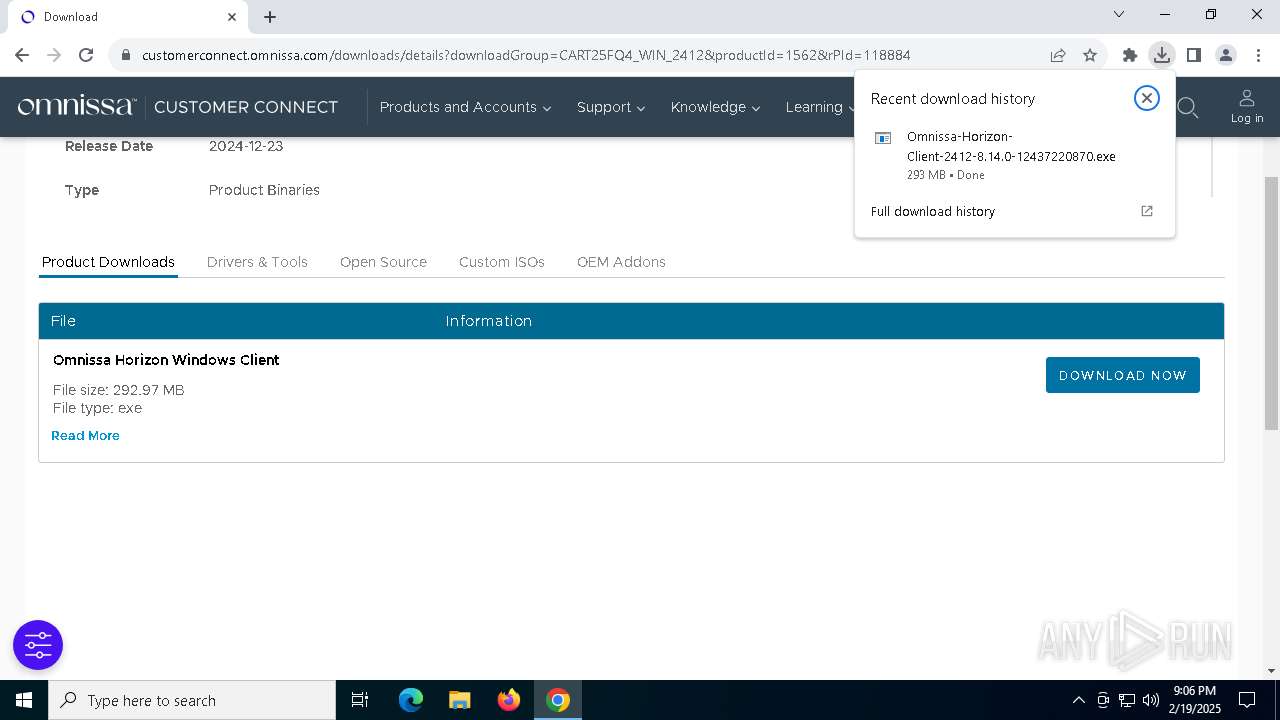
Task: Expand the Learning menu
Action: point(820,107)
